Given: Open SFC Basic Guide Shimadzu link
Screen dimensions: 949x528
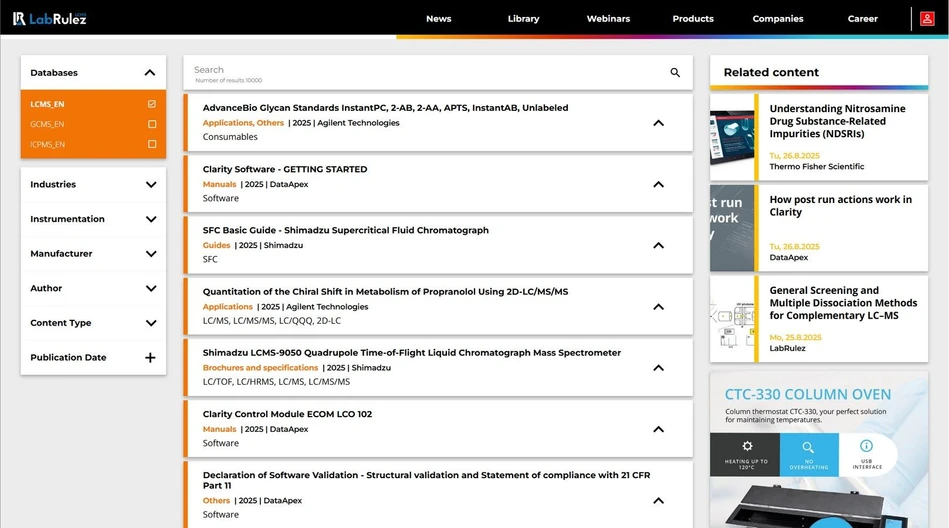Looking at the screenshot, I should [x=346, y=230].
